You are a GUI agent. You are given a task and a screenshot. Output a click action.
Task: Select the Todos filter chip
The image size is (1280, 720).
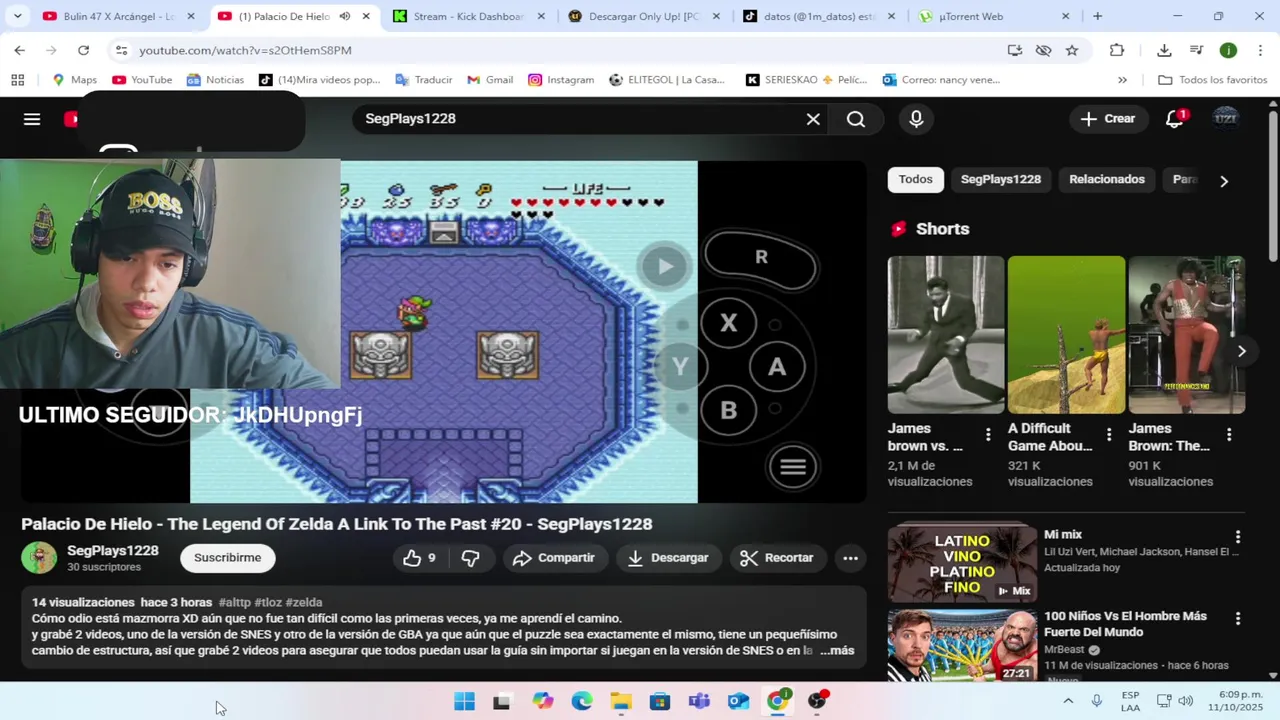click(x=915, y=180)
